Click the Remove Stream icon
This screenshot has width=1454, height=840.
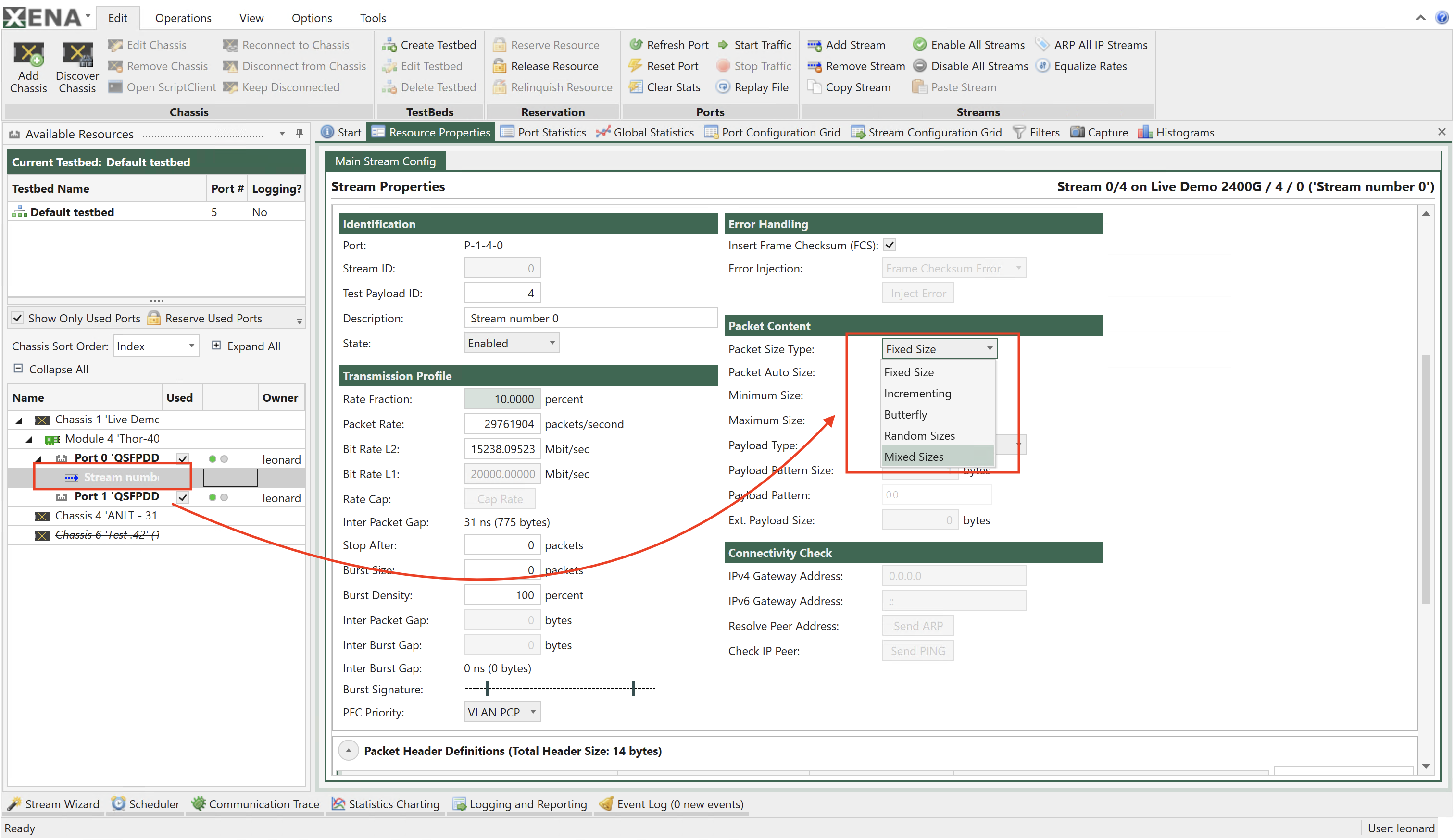[x=814, y=66]
